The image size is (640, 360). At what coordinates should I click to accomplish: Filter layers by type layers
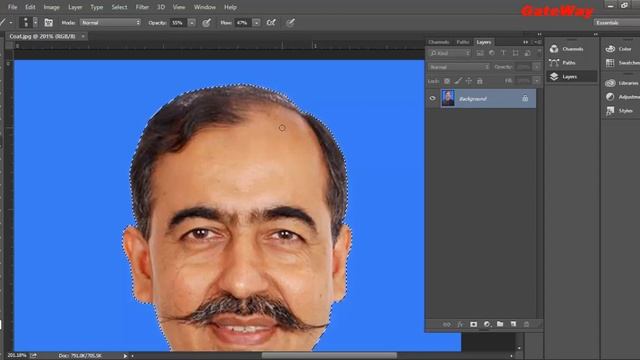click(x=503, y=53)
